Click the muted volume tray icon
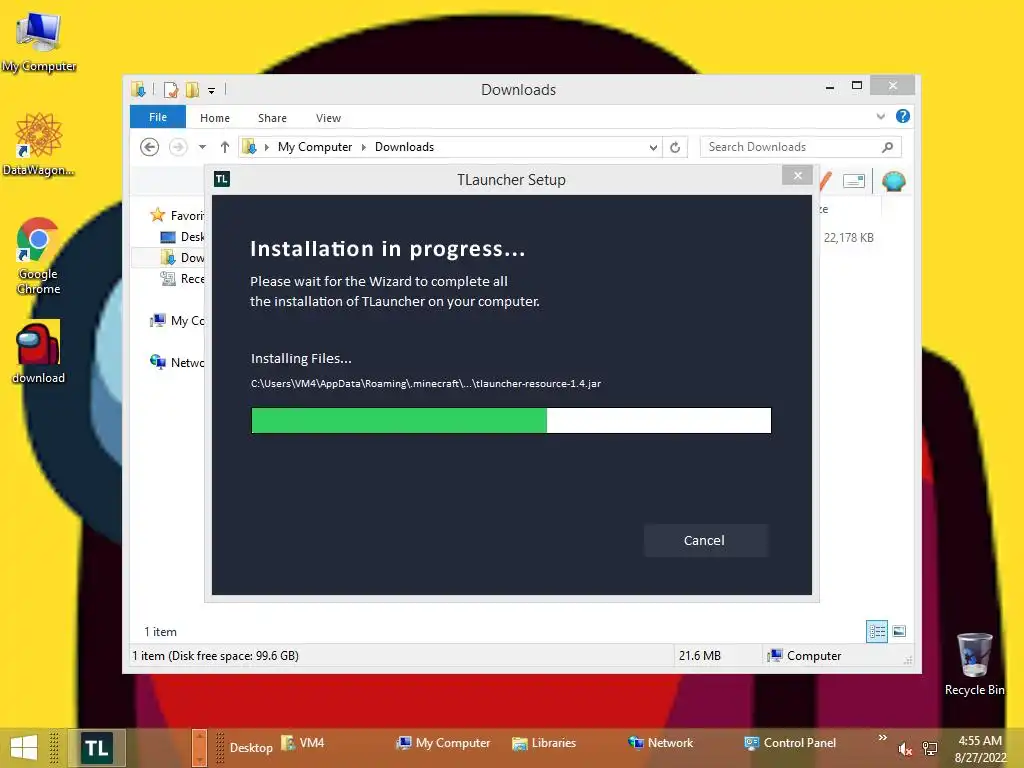Screen dimensions: 1024x768 pyautogui.click(x=904, y=749)
